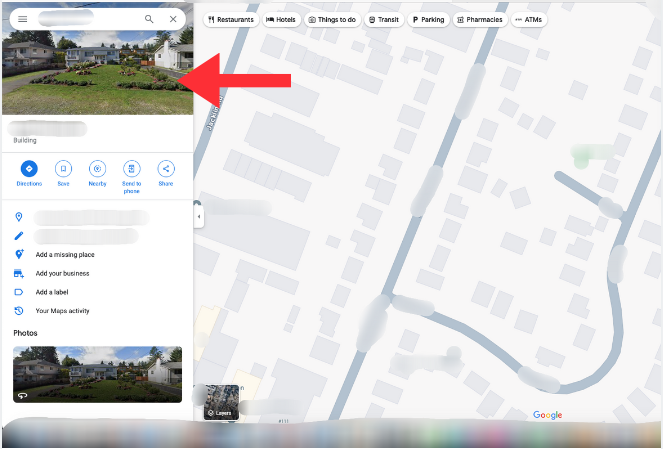The height and width of the screenshot is (449, 663).
Task: Search Nearby places
Action: [x=97, y=173]
